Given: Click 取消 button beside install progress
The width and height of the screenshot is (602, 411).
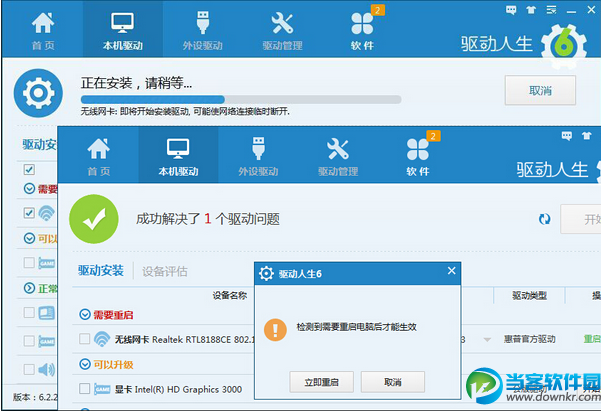Looking at the screenshot, I should tap(540, 91).
